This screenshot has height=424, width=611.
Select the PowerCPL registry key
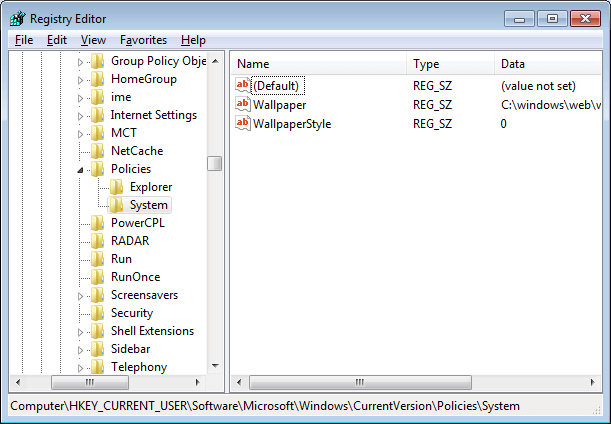[137, 223]
